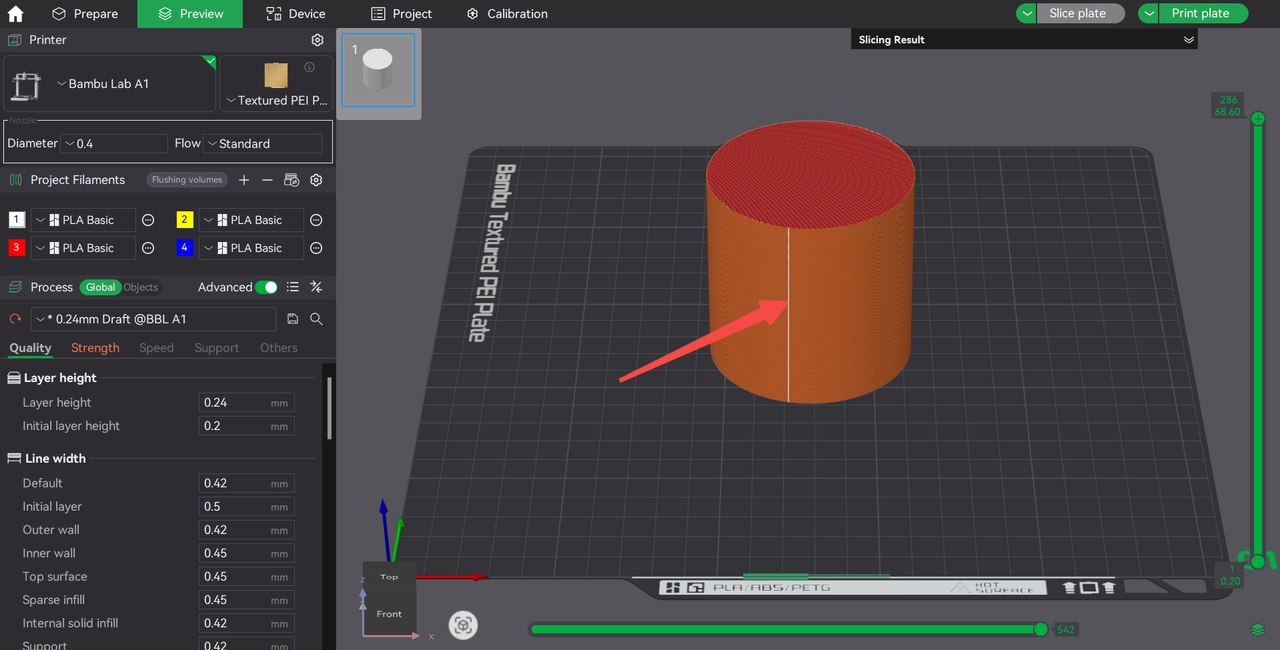Open nozzle Diameter 0.4 dropdown
Viewport: 1280px width, 650px height.
(x=114, y=144)
